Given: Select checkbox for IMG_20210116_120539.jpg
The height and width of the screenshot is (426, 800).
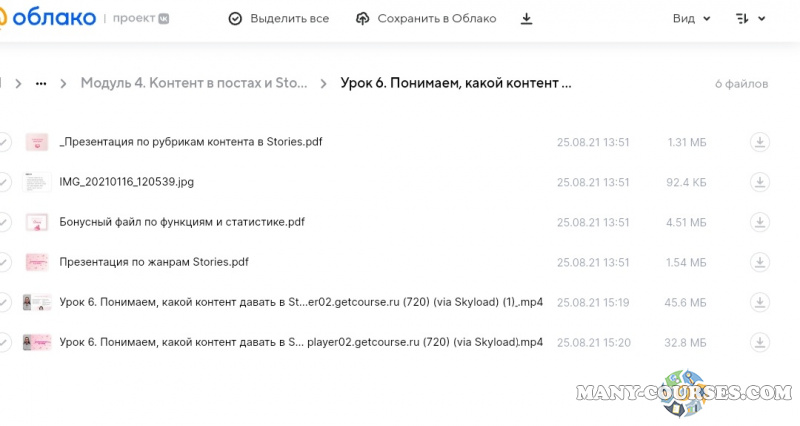Looking at the screenshot, I should pos(4,182).
